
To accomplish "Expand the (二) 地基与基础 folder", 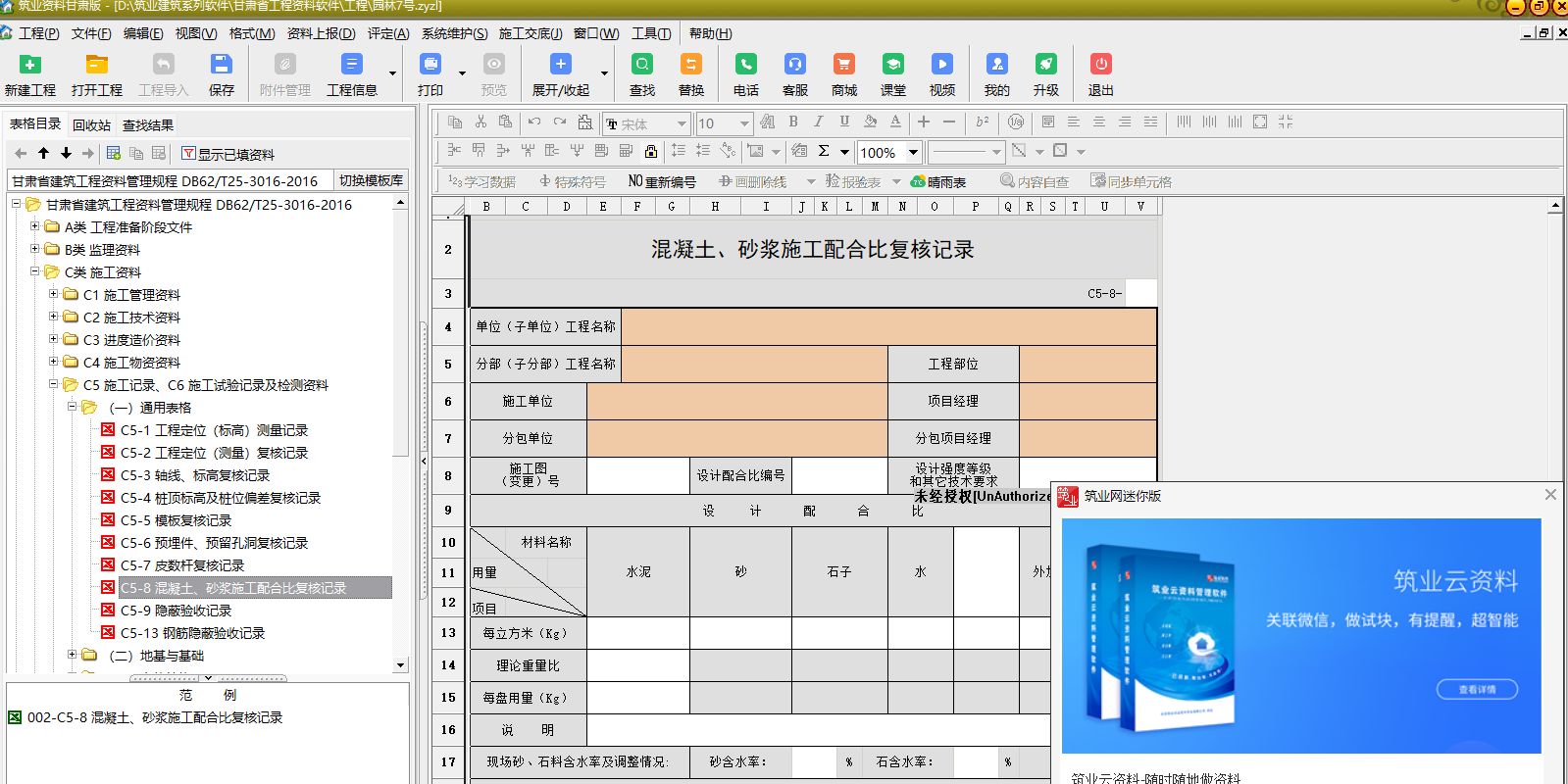I will tap(72, 655).
